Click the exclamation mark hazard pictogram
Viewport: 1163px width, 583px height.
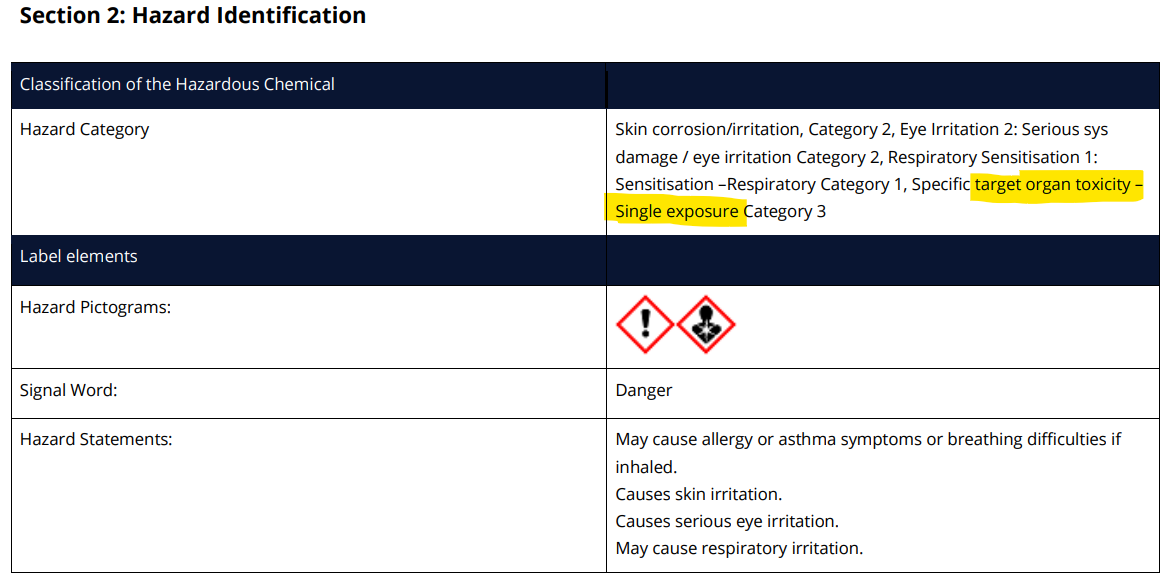tap(645, 324)
